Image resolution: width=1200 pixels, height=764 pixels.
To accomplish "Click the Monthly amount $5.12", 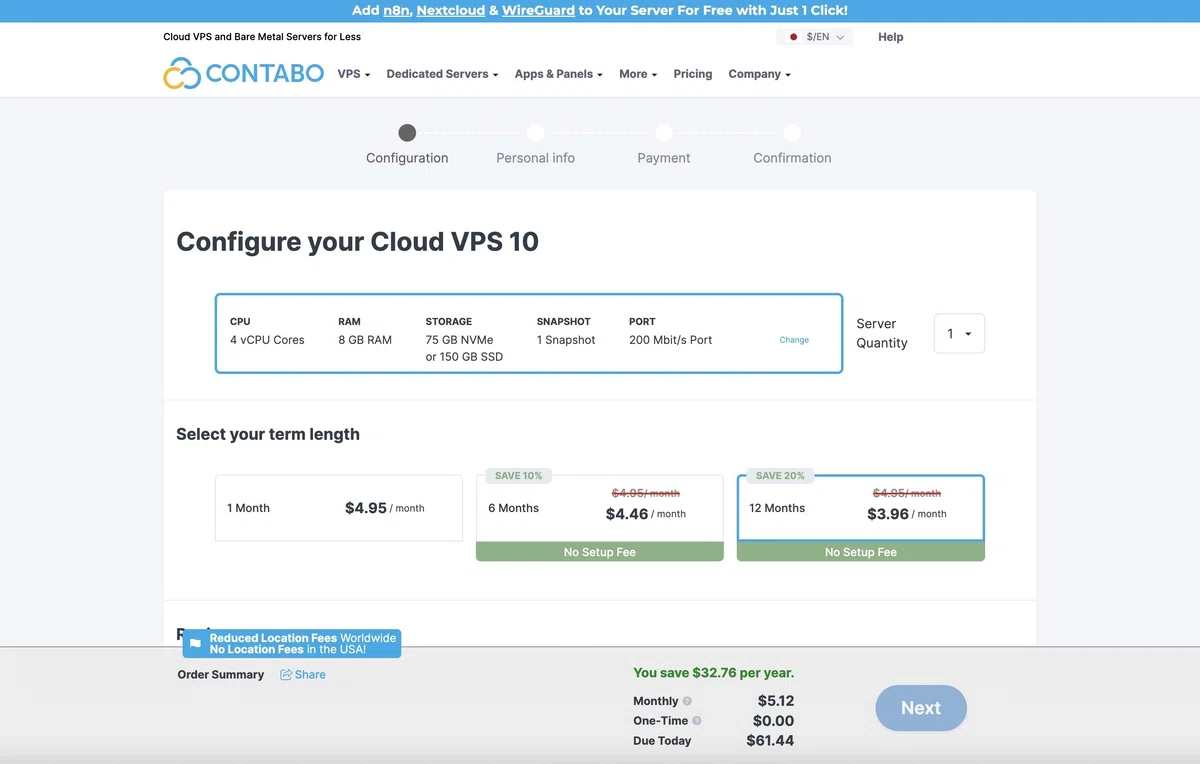I will click(x=776, y=701).
